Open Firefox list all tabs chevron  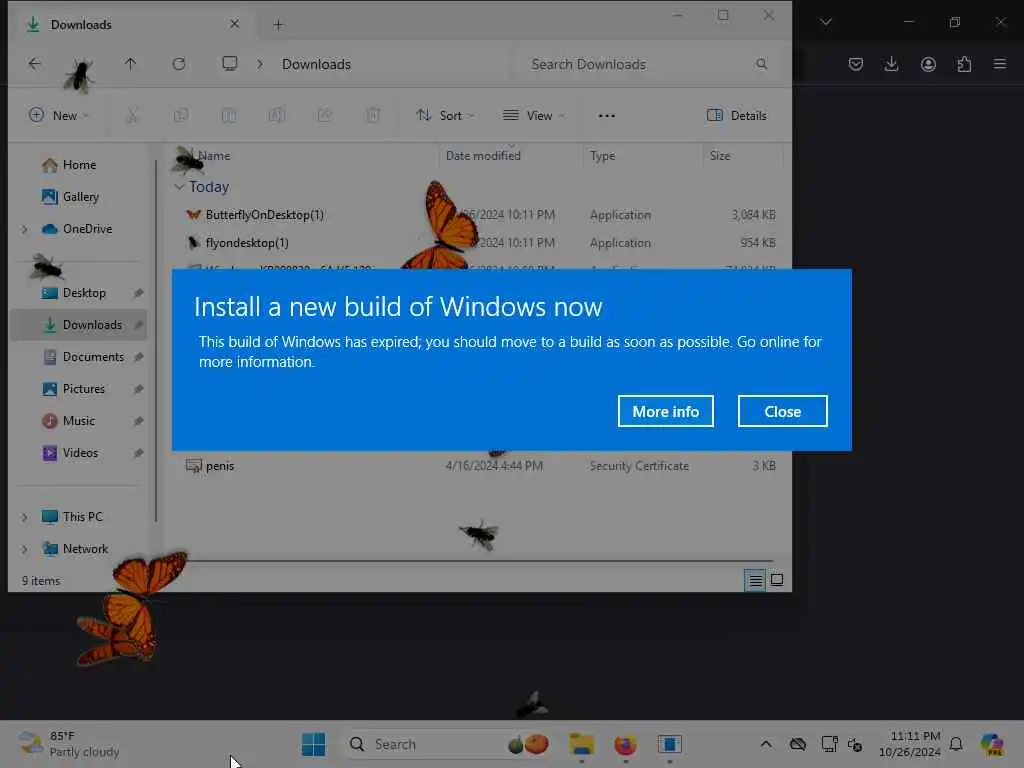point(825,22)
